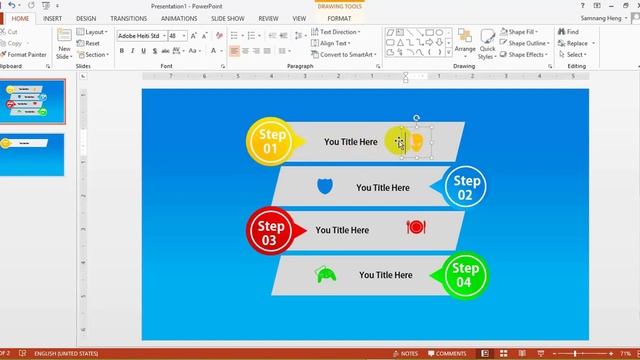Open Convert to SmartArt menu
The image size is (640, 360).
coord(344,54)
